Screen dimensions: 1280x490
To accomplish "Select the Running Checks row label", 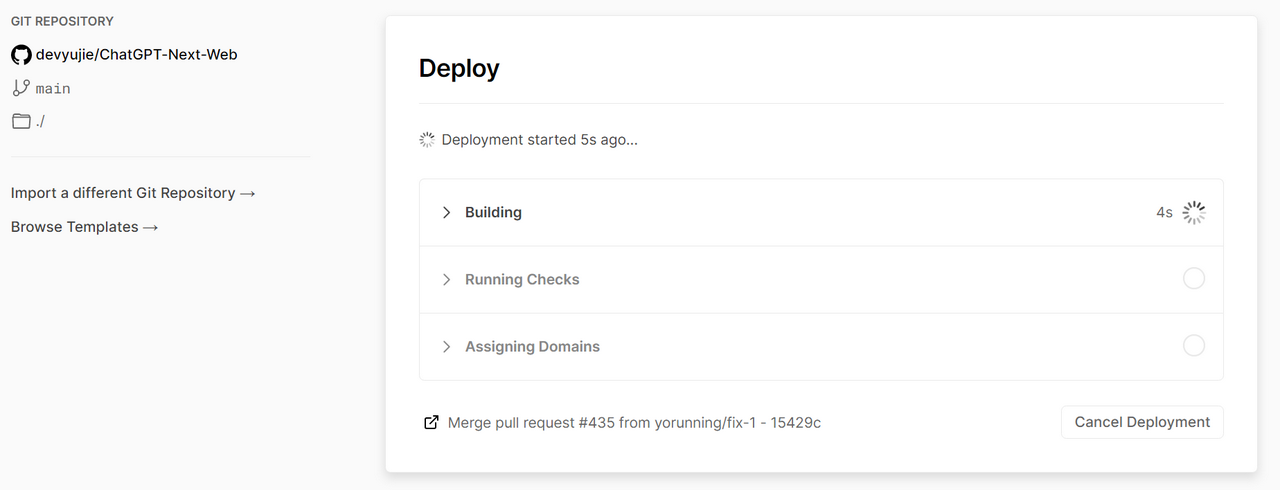I will [x=522, y=279].
